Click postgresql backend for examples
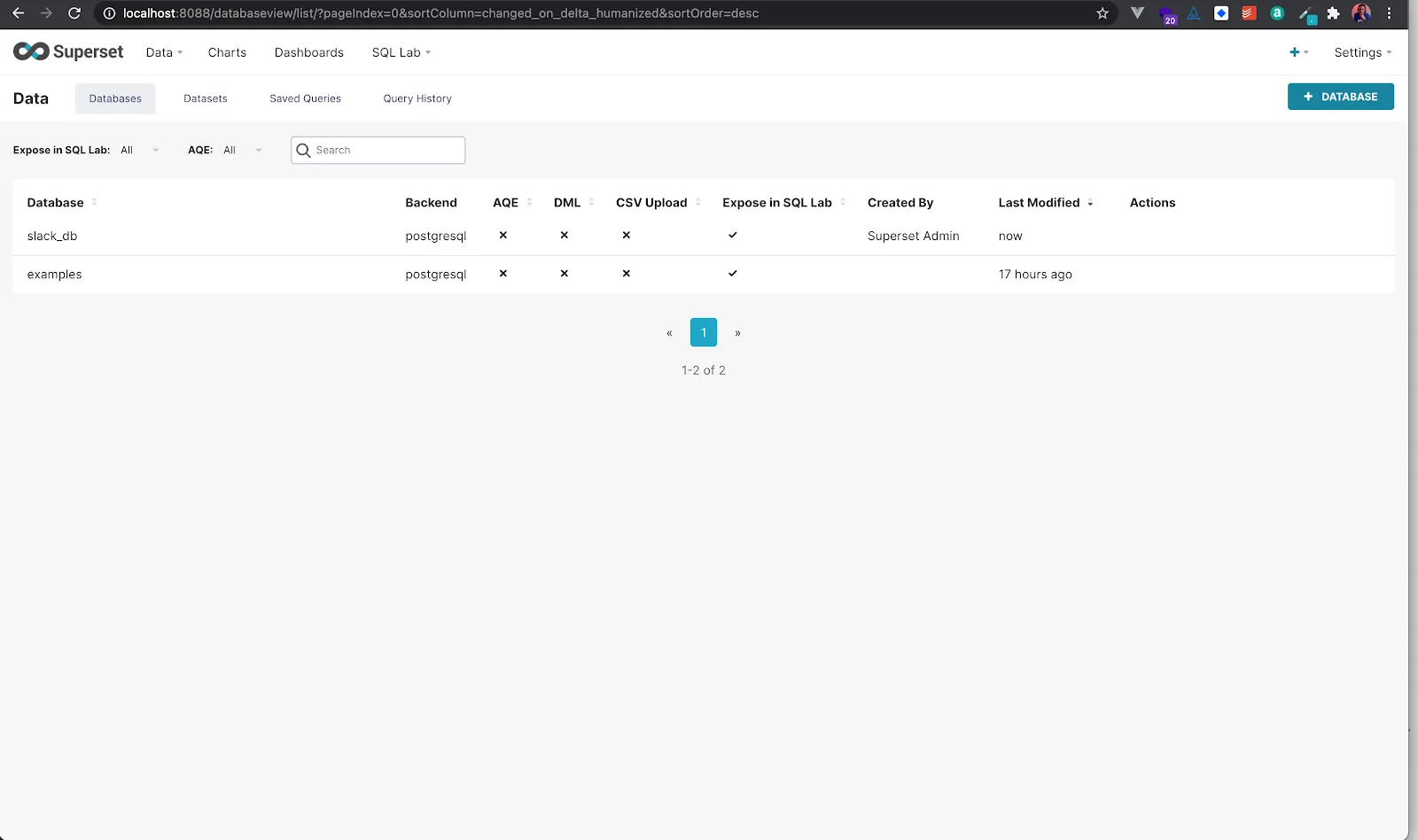Viewport: 1418px width, 840px height. 436,274
